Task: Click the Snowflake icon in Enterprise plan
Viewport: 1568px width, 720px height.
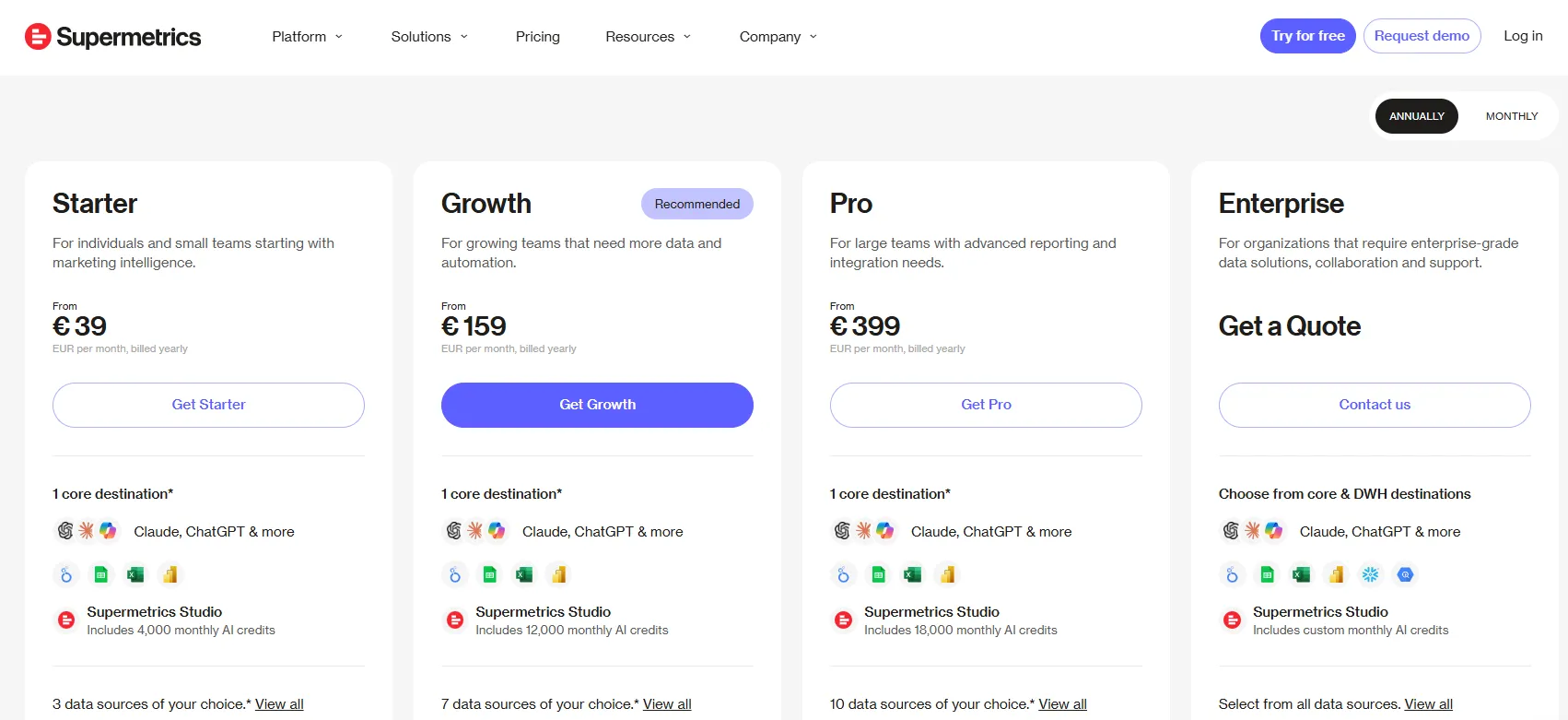Action: (1371, 575)
